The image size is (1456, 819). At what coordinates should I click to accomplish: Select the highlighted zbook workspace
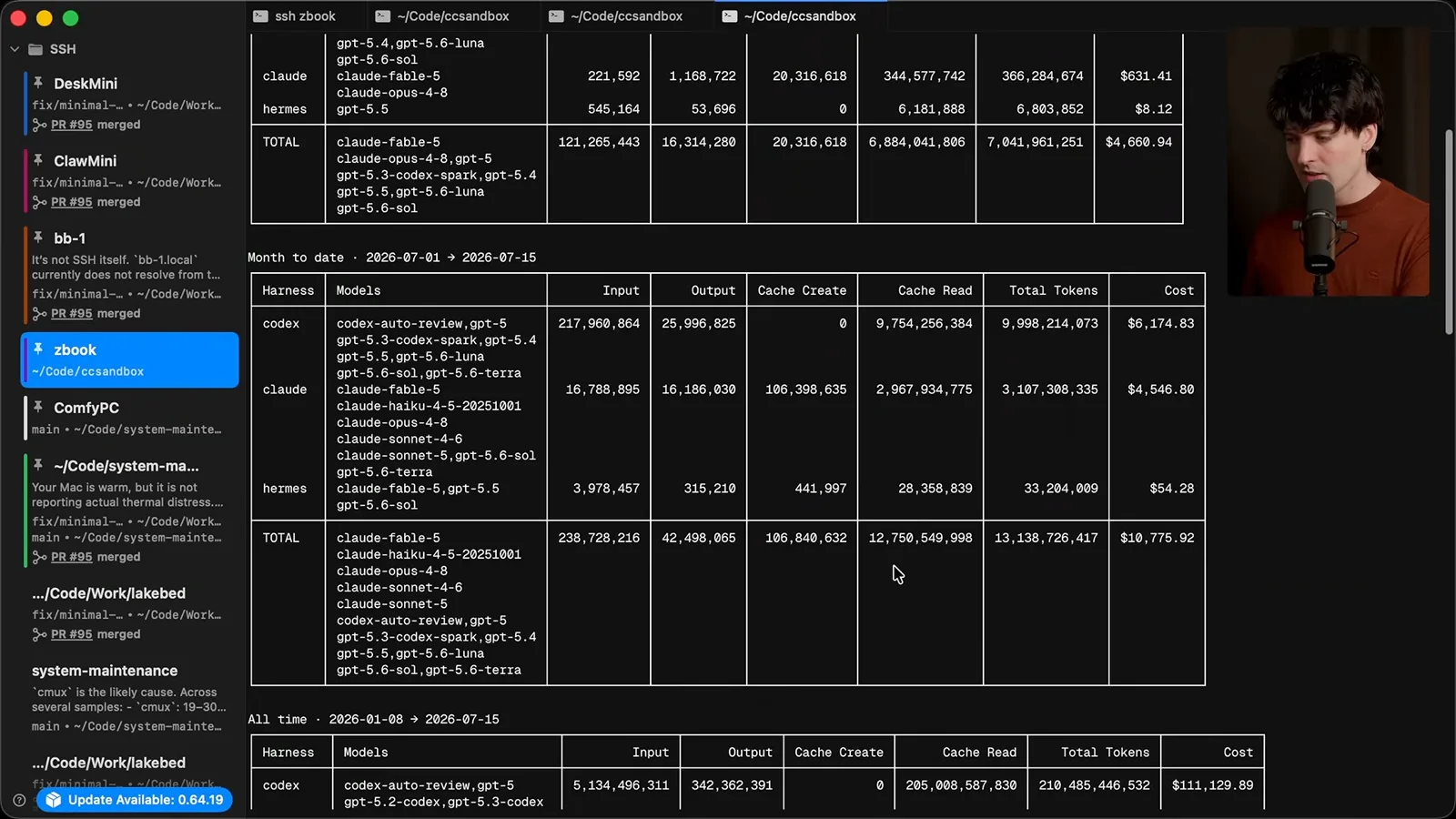click(129, 359)
